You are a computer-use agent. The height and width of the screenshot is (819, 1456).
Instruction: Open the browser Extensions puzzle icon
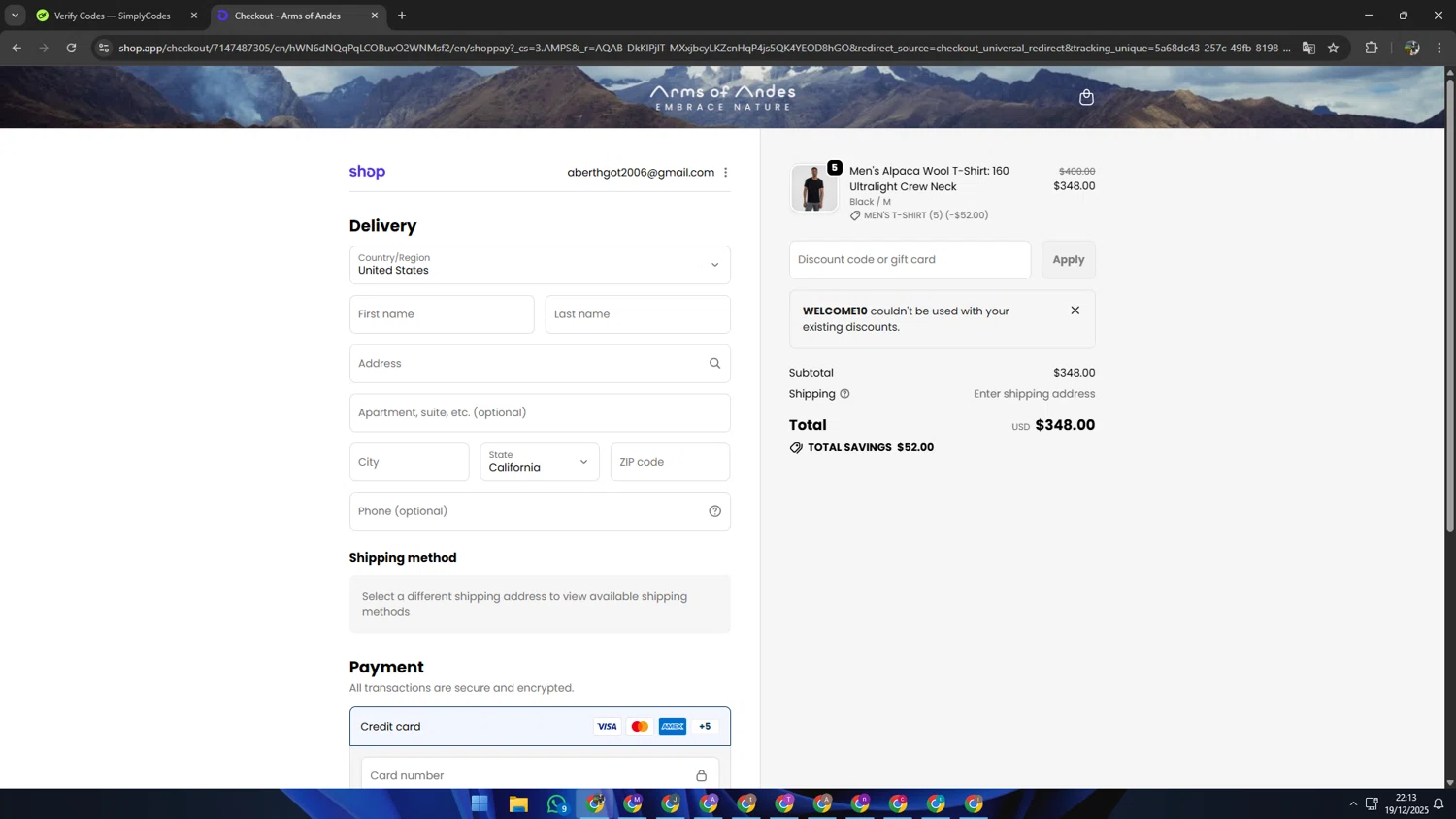coord(1372,48)
